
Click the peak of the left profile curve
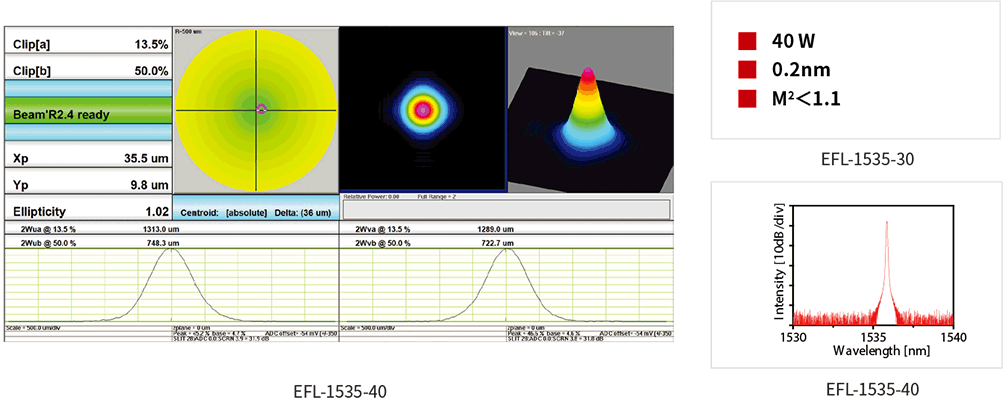pyautogui.click(x=172, y=250)
